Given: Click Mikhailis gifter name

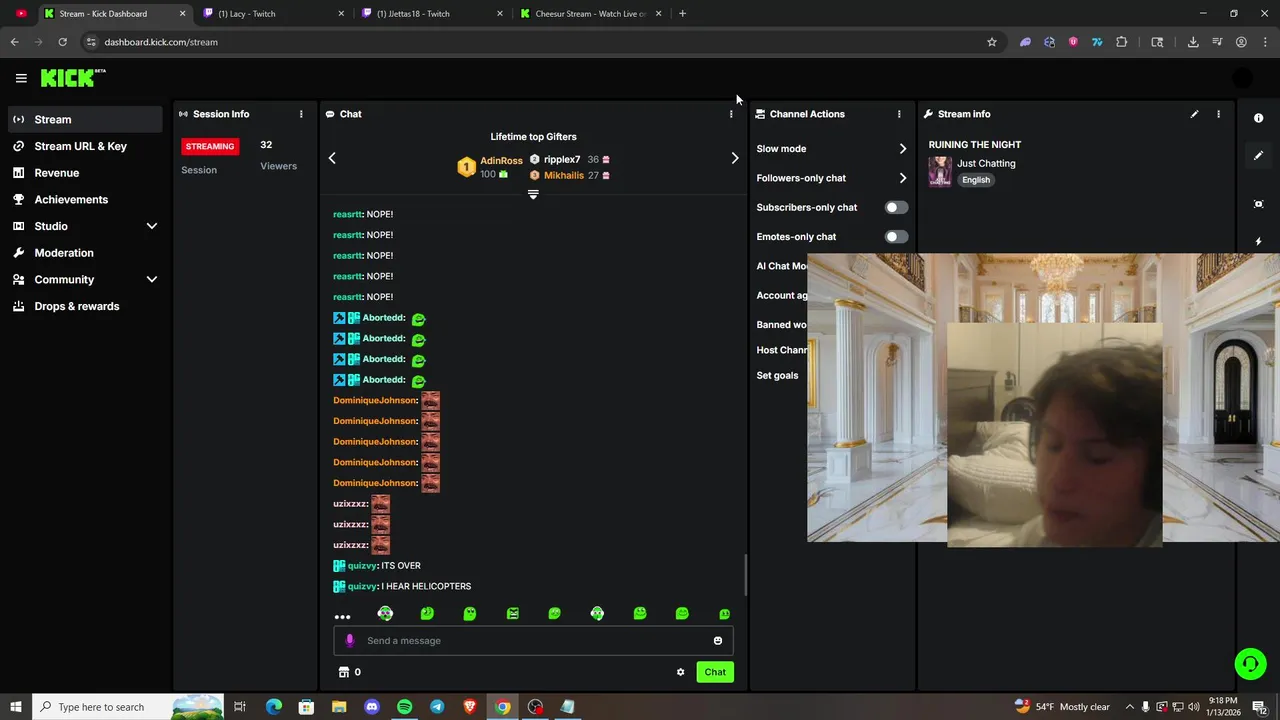Looking at the screenshot, I should [x=564, y=176].
